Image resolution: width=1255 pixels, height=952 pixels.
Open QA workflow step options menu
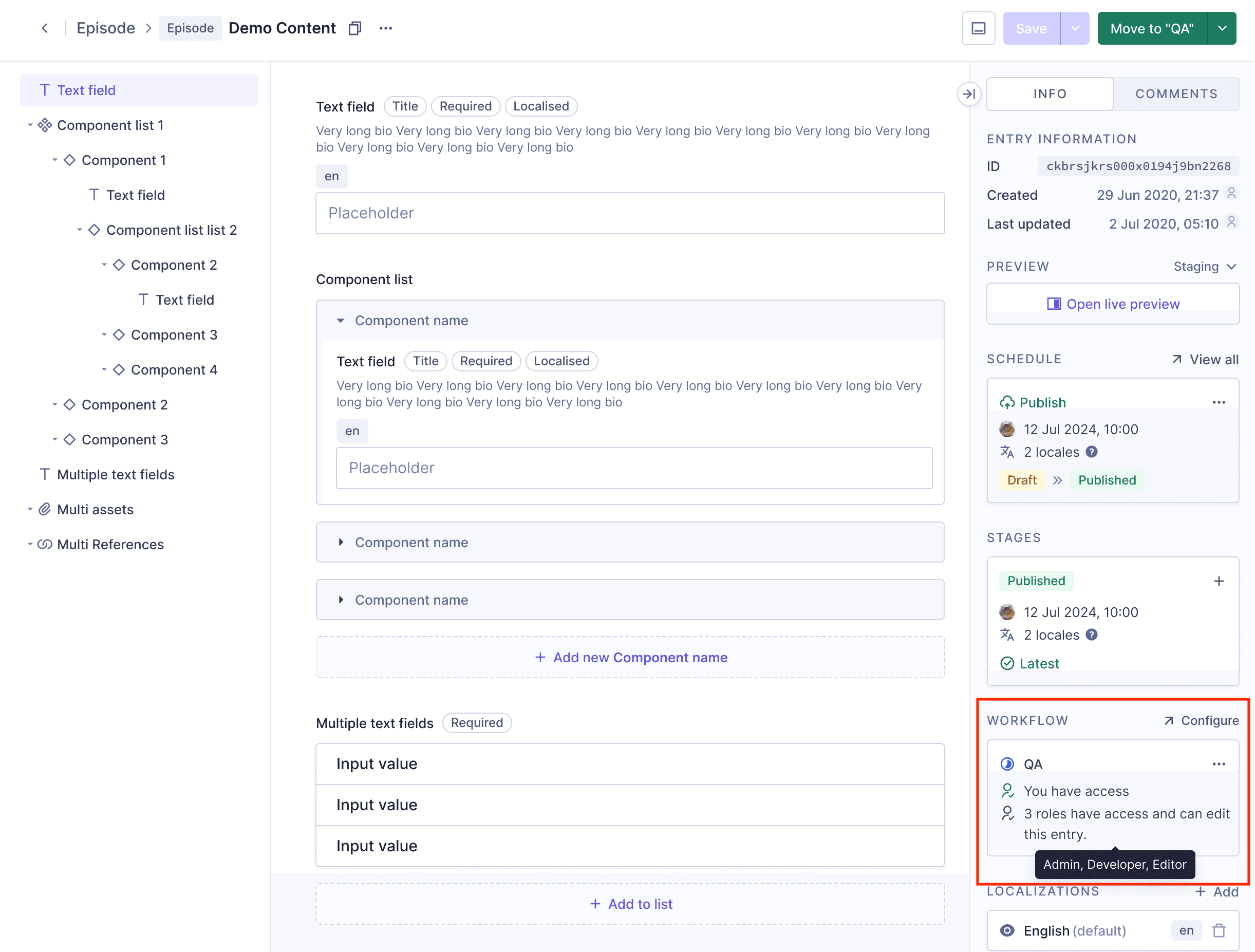[1218, 764]
